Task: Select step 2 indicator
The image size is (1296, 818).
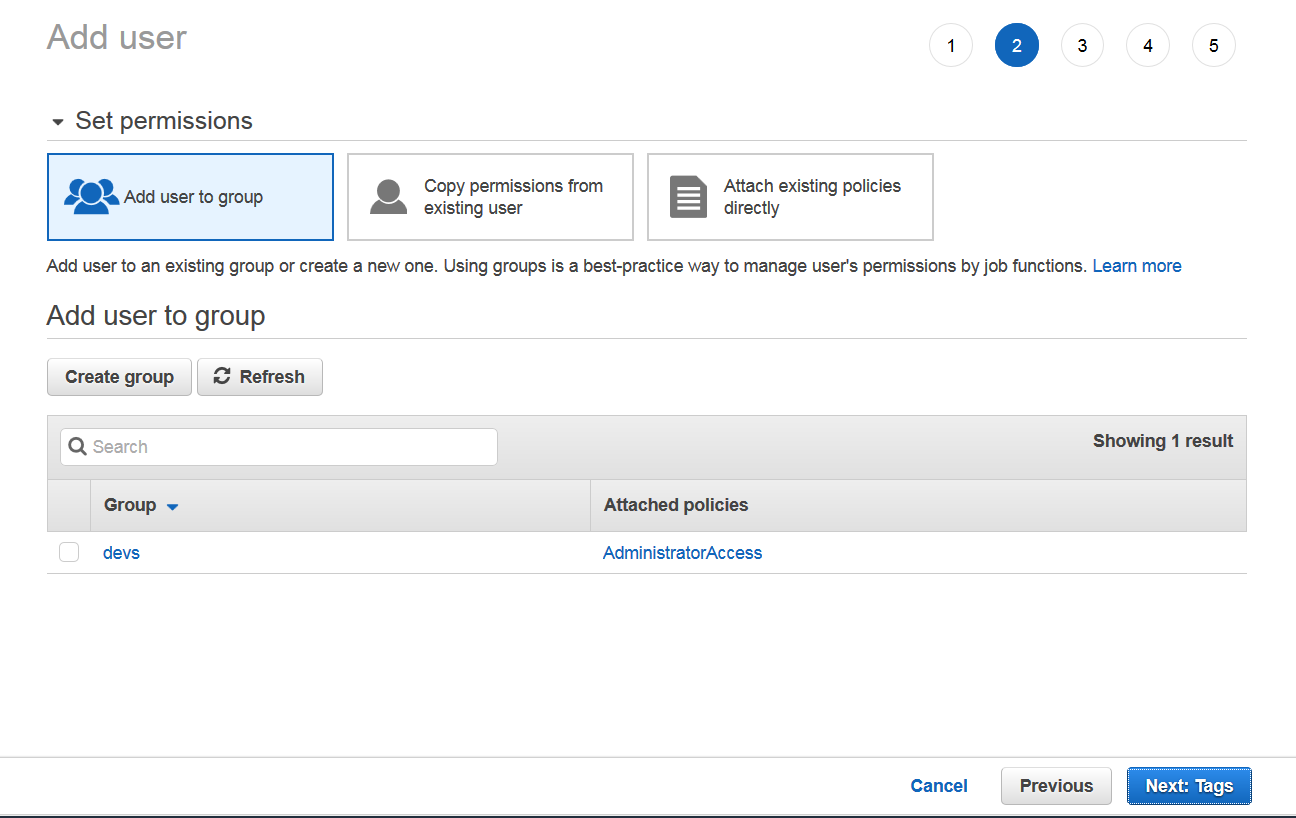Action: 1017,45
